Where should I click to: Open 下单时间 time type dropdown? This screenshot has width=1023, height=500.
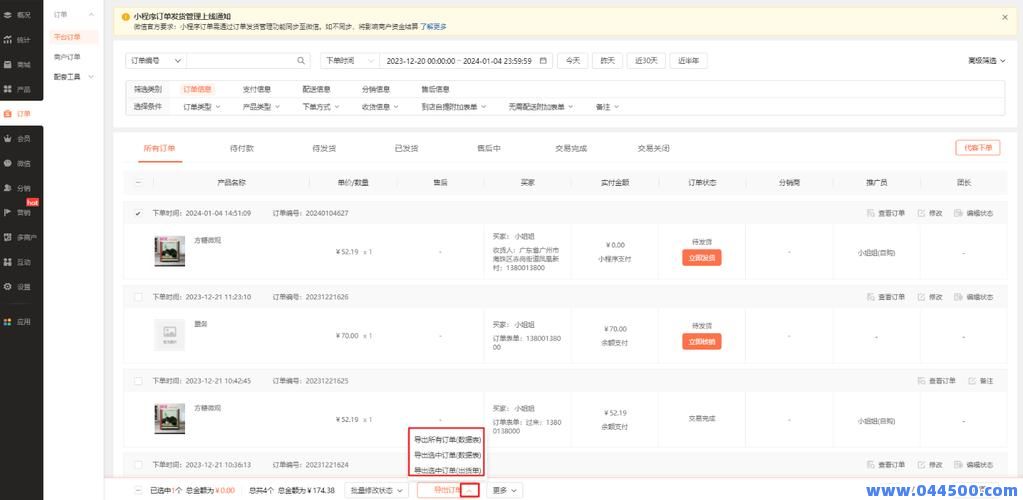pyautogui.click(x=350, y=61)
